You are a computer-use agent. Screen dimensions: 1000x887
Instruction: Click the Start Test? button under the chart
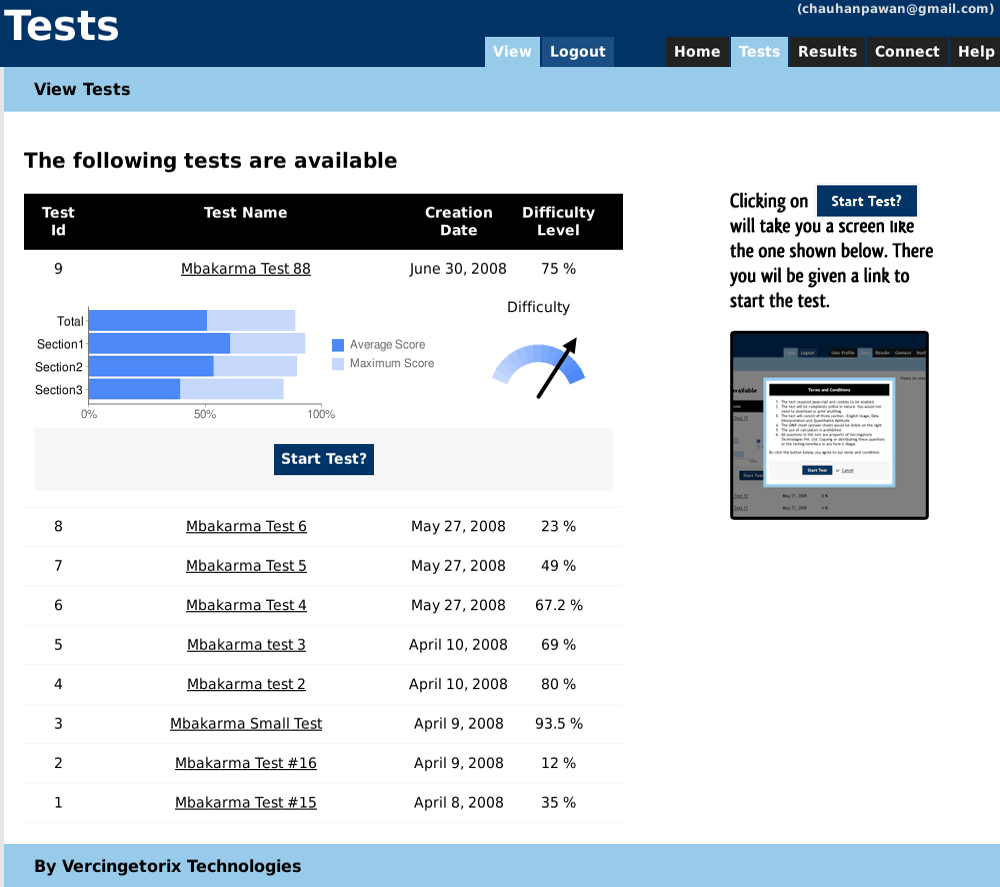(x=323, y=459)
